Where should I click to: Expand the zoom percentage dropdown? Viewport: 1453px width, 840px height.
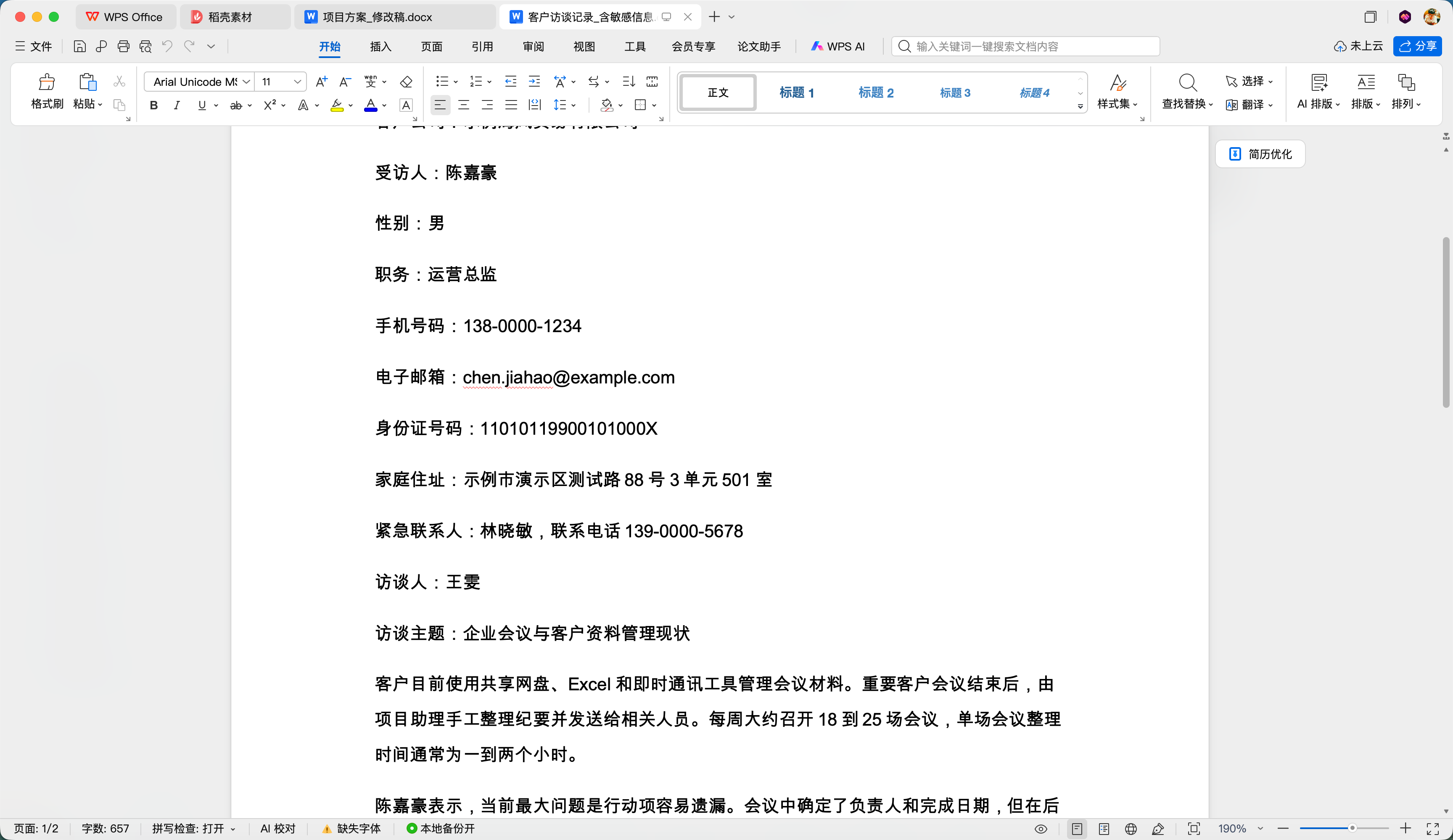click(x=1260, y=829)
